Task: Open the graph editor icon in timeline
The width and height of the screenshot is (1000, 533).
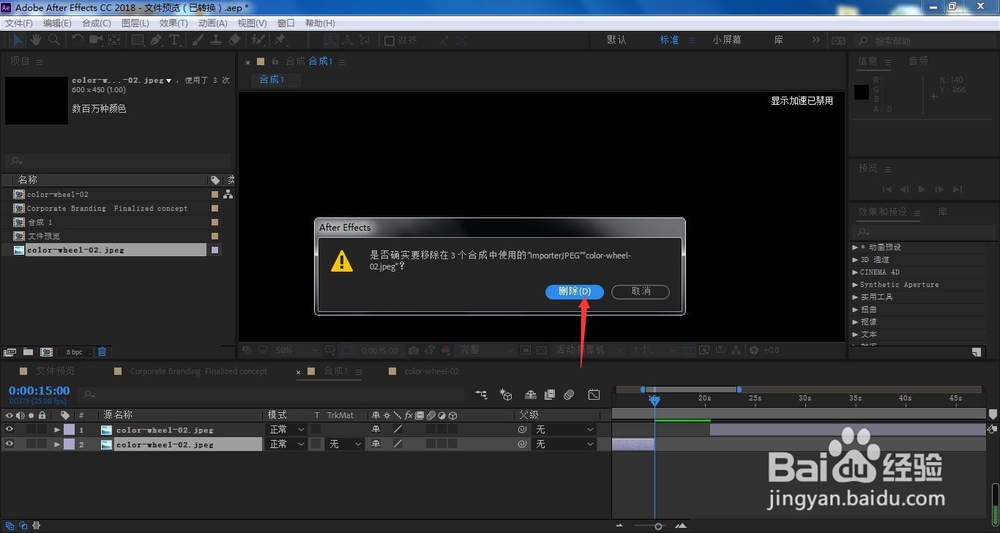Action: (x=594, y=395)
